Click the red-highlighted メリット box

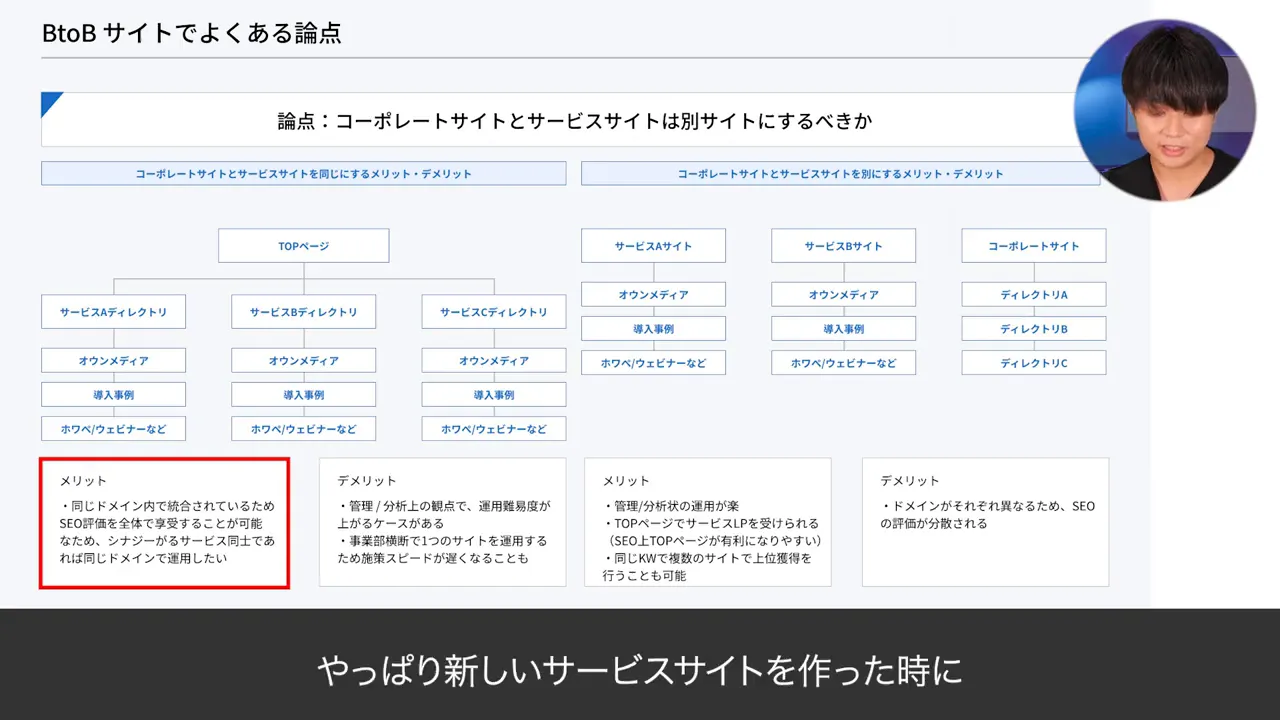[x=163, y=523]
